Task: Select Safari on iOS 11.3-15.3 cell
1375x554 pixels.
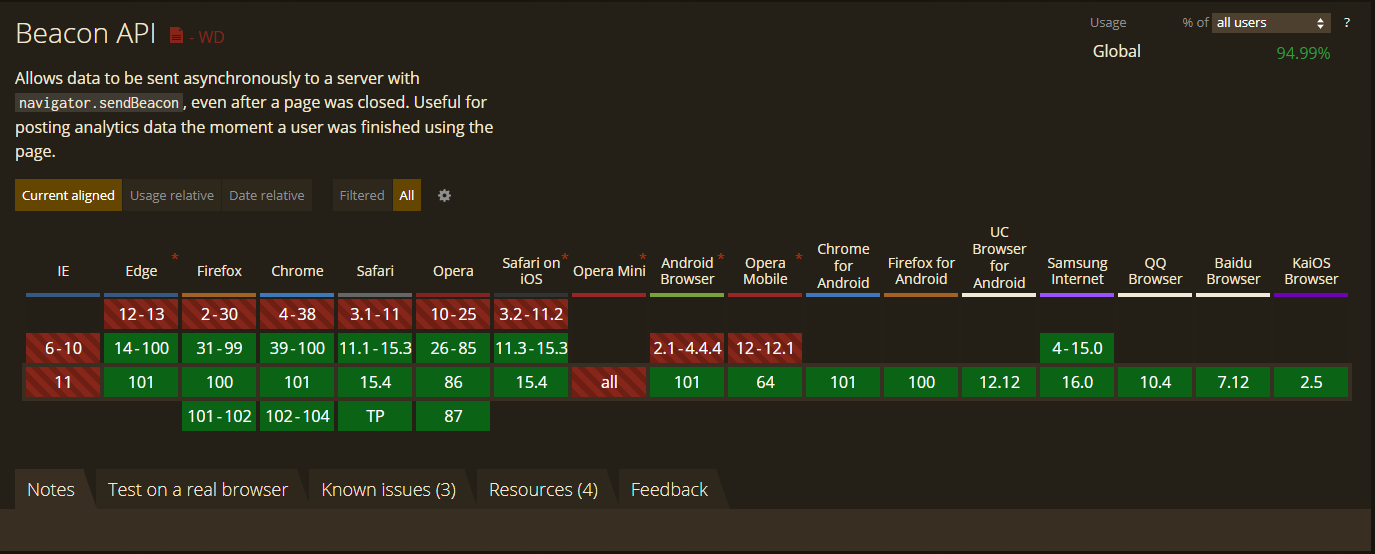Action: pos(531,348)
